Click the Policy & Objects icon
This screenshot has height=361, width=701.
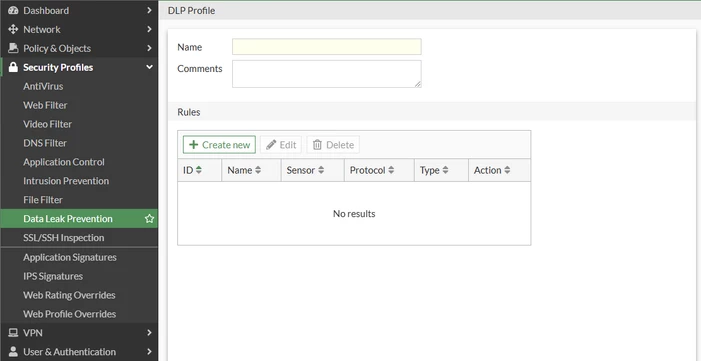click(13, 48)
